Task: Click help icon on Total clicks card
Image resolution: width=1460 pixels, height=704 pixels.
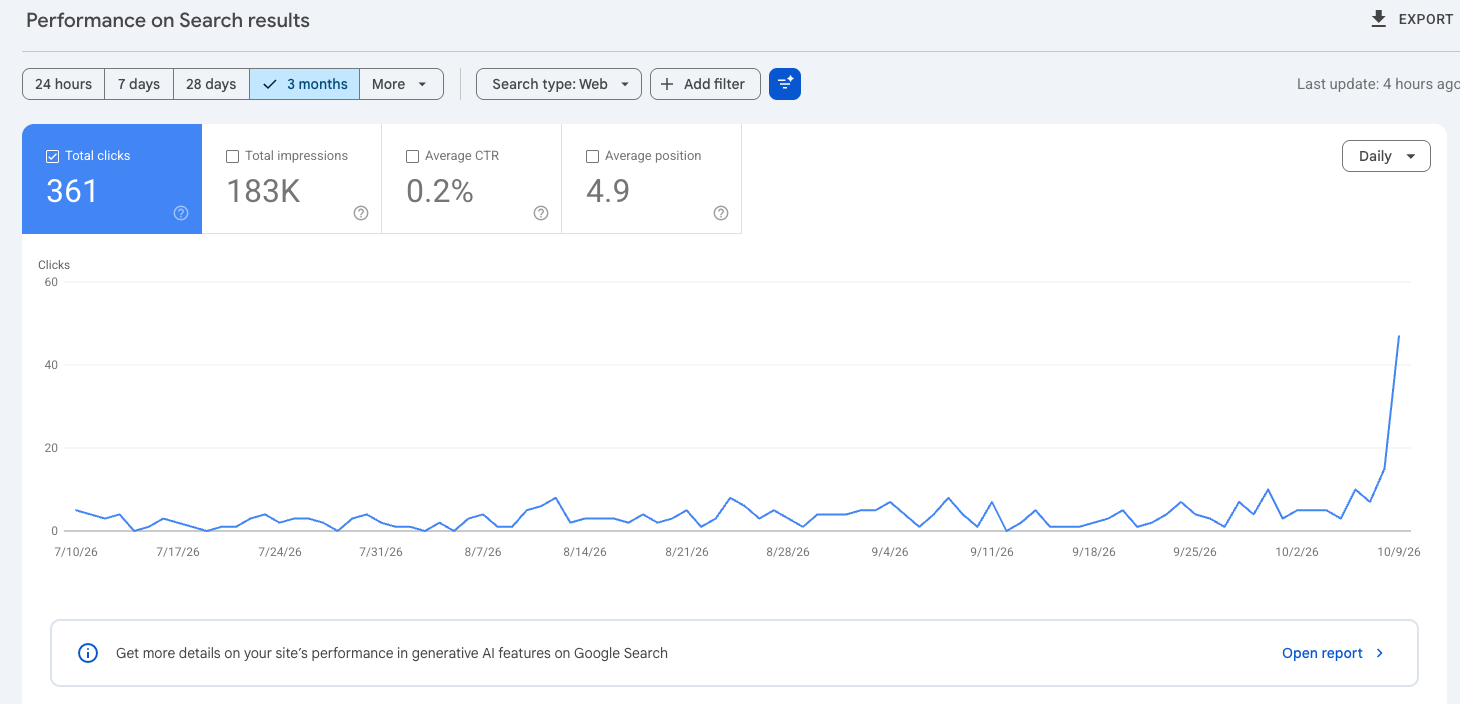Action: pyautogui.click(x=181, y=213)
